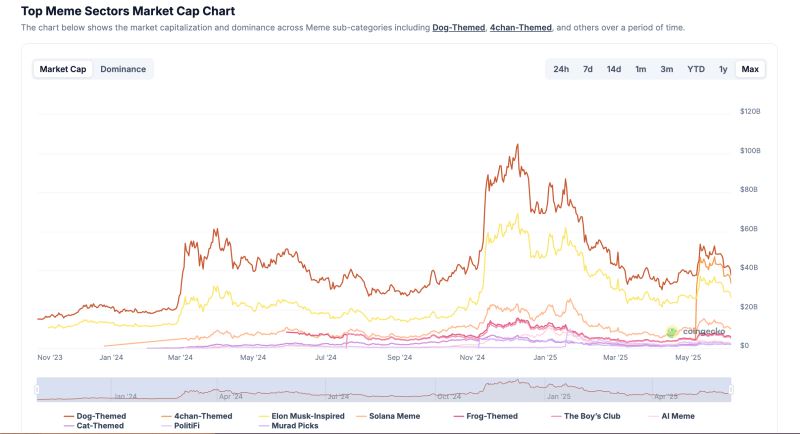Set chart range to 7d
The image size is (800, 434).
pyautogui.click(x=588, y=69)
